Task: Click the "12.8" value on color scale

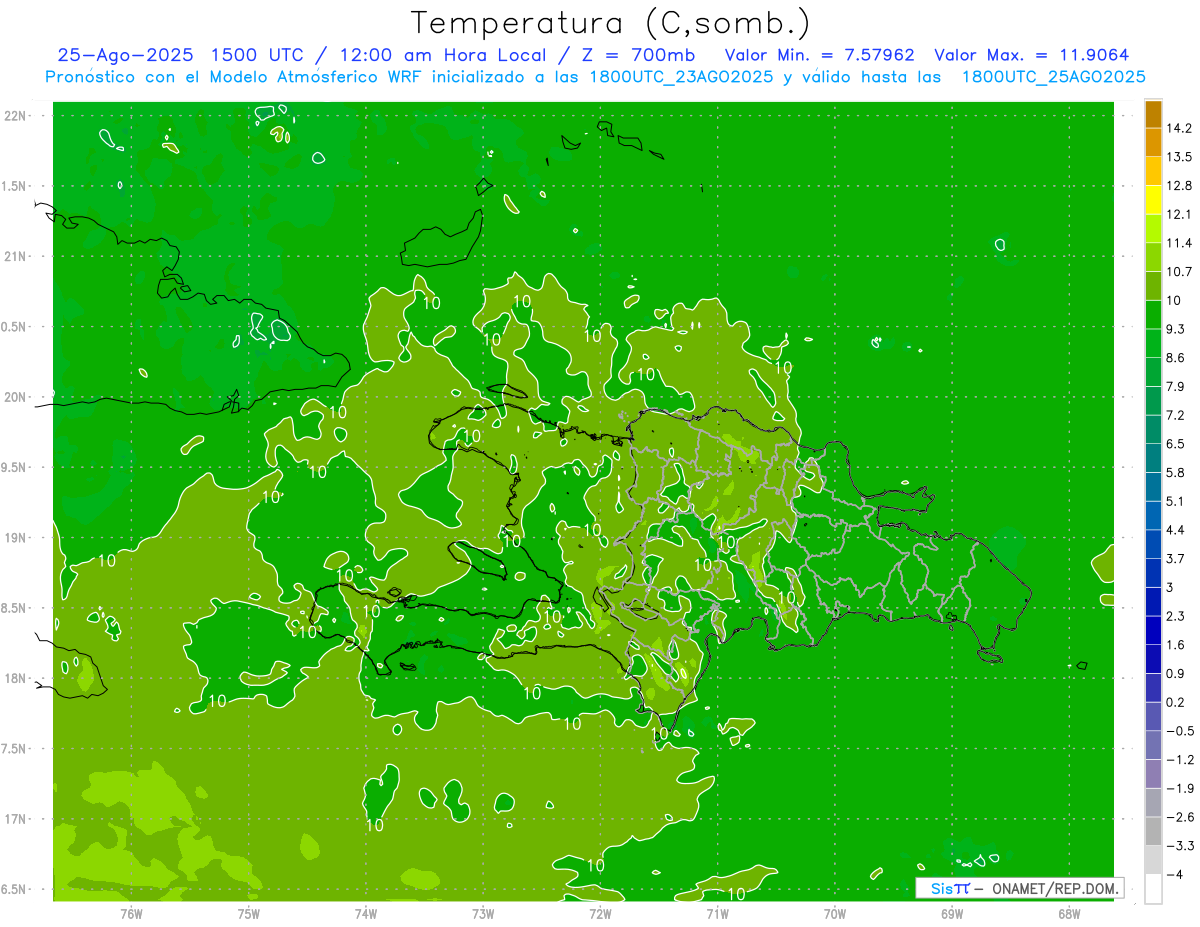Action: click(1180, 185)
